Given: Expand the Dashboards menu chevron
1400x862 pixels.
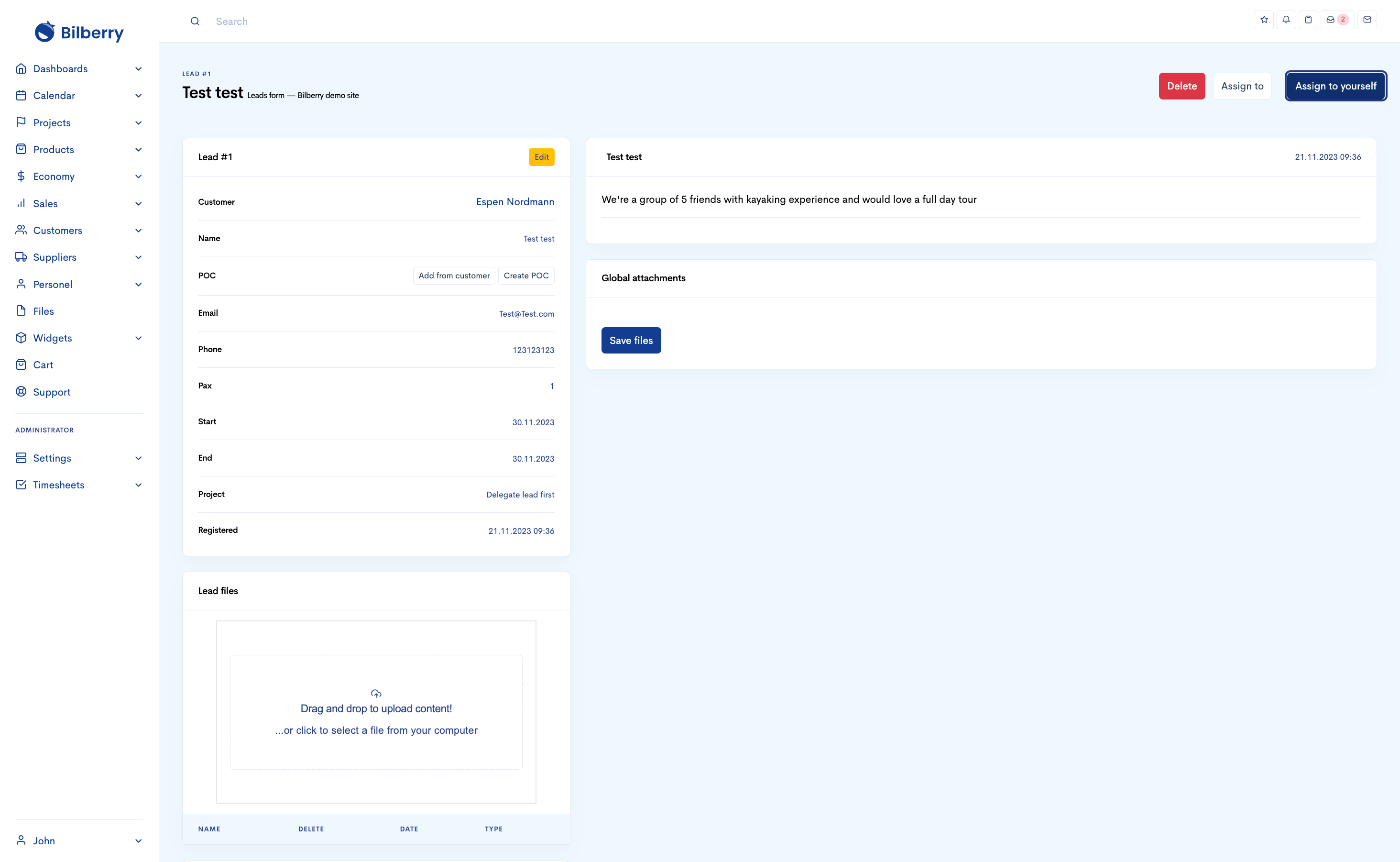Looking at the screenshot, I should coord(138,69).
